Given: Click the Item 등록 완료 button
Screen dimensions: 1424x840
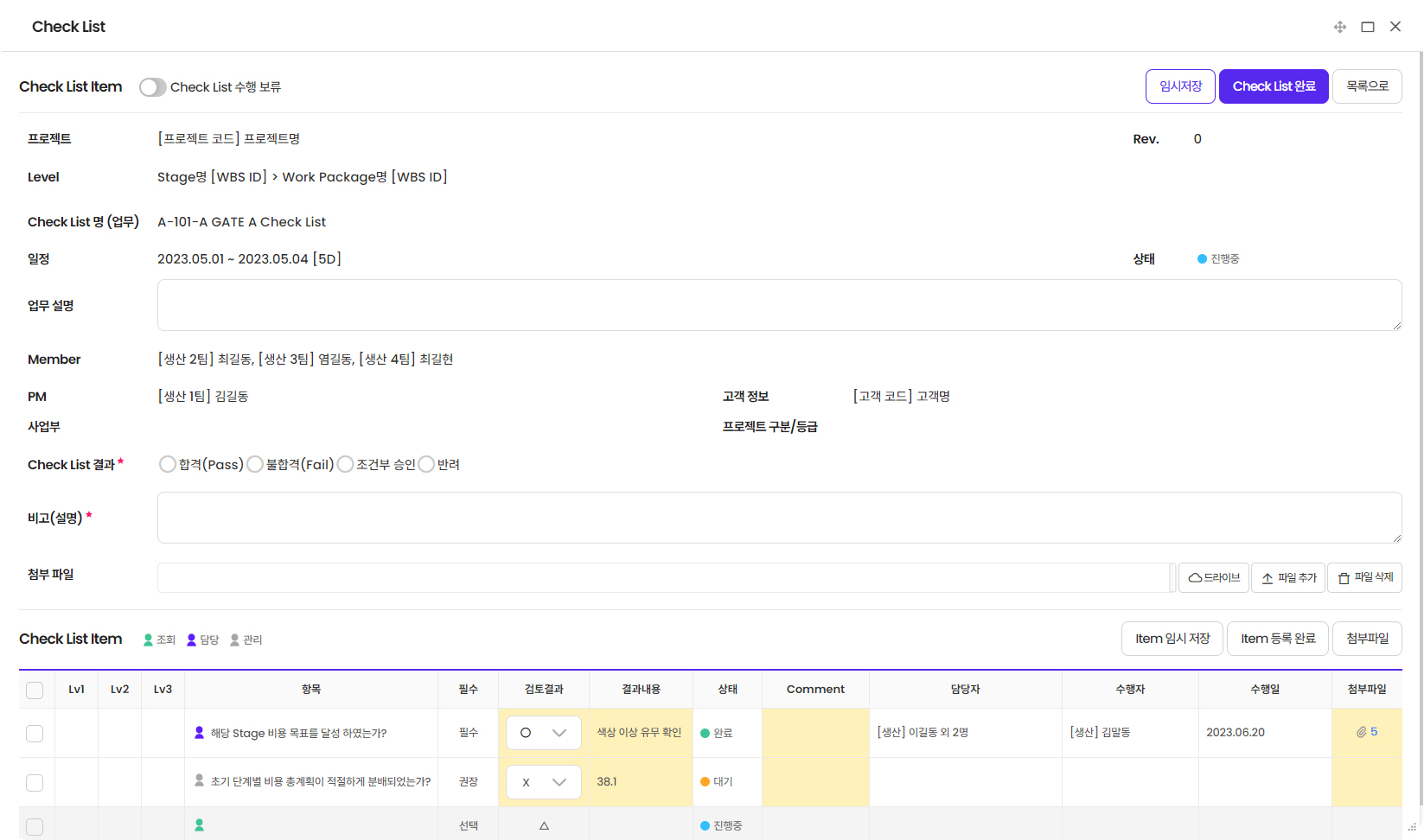Looking at the screenshot, I should click(x=1277, y=639).
